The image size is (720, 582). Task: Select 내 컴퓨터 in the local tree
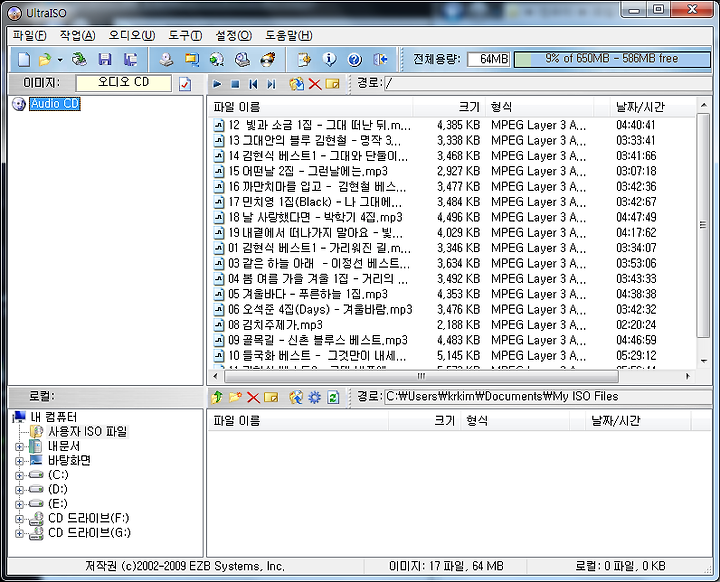[54, 417]
